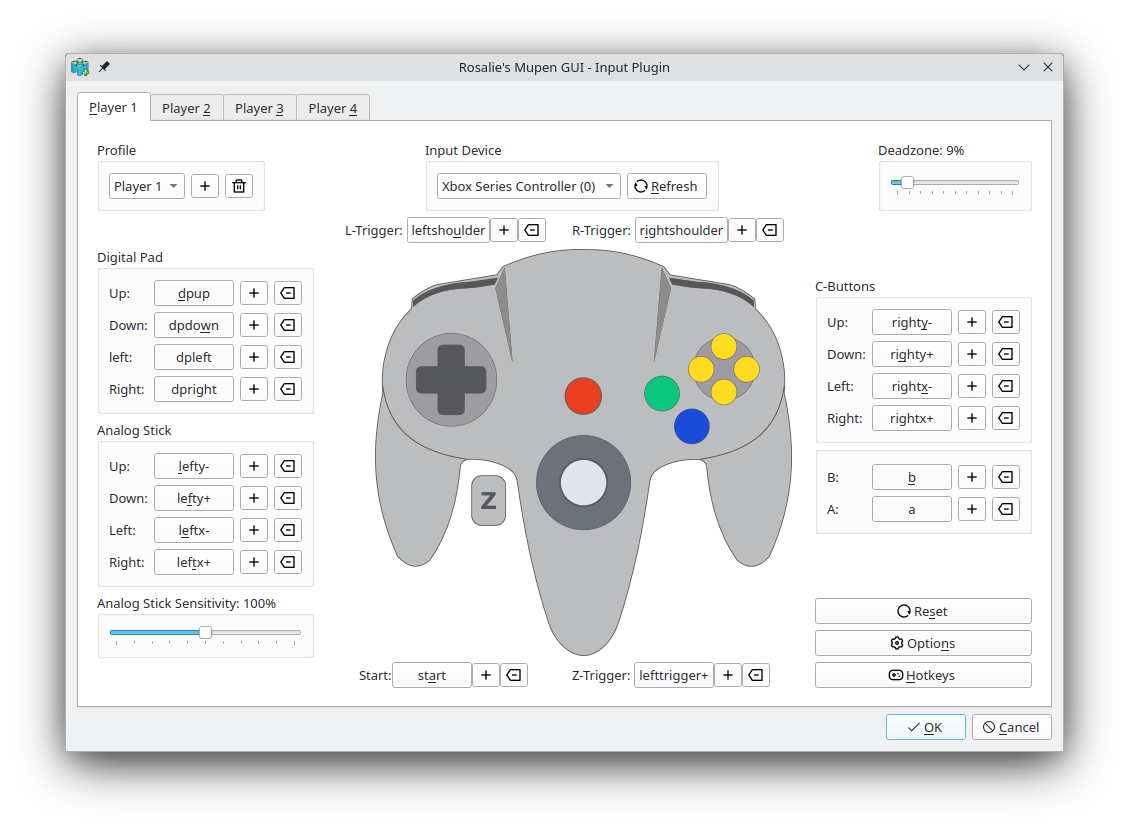This screenshot has height=830, width=1130.
Task: Reset the controller mappings
Action: point(923,611)
